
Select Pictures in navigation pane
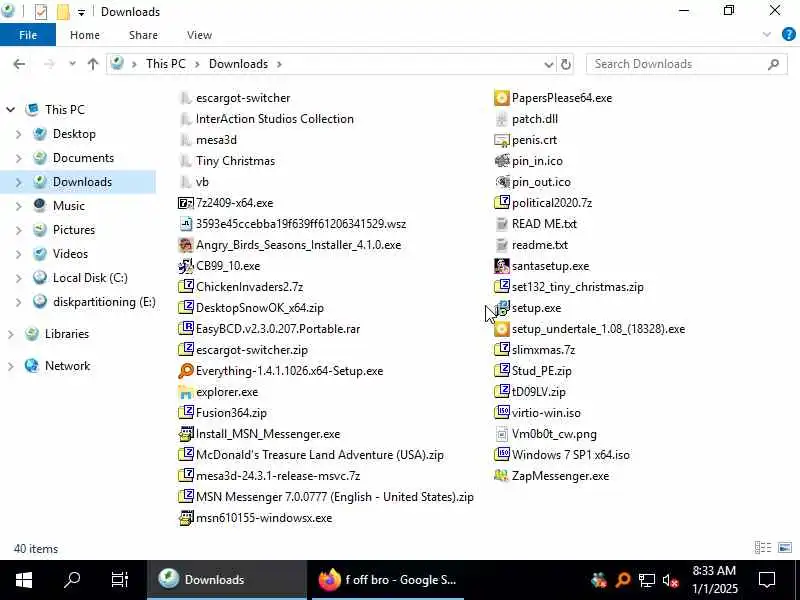74,230
